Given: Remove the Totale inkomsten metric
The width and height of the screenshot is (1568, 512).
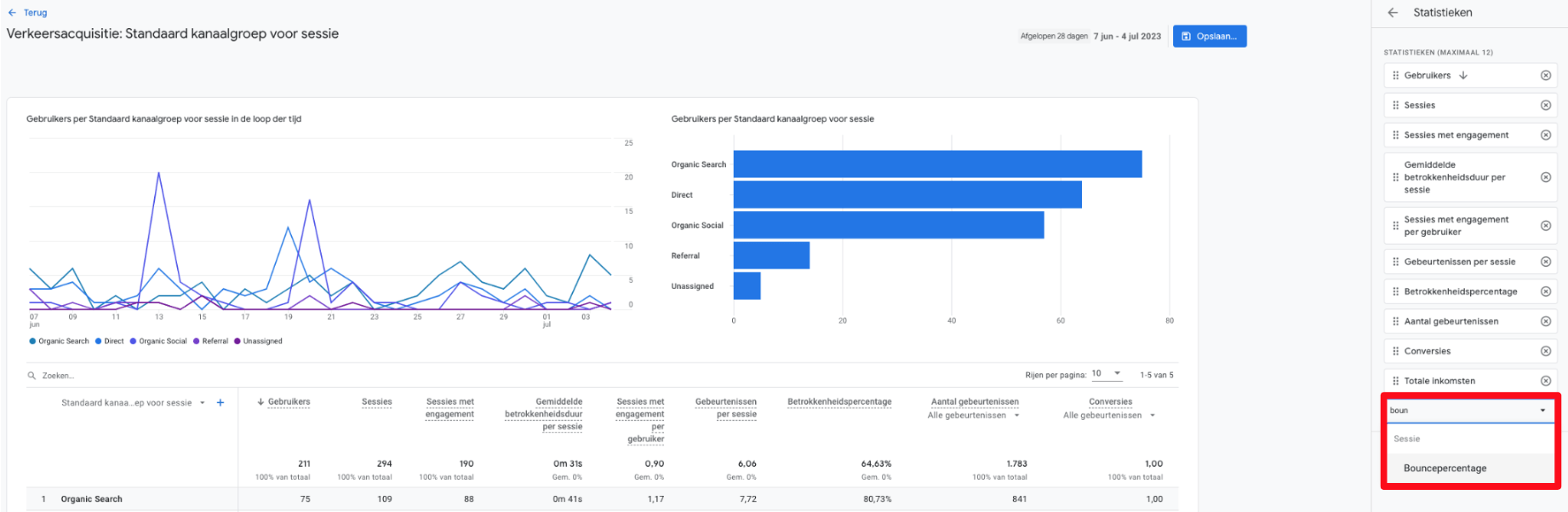Looking at the screenshot, I should pos(1546,381).
